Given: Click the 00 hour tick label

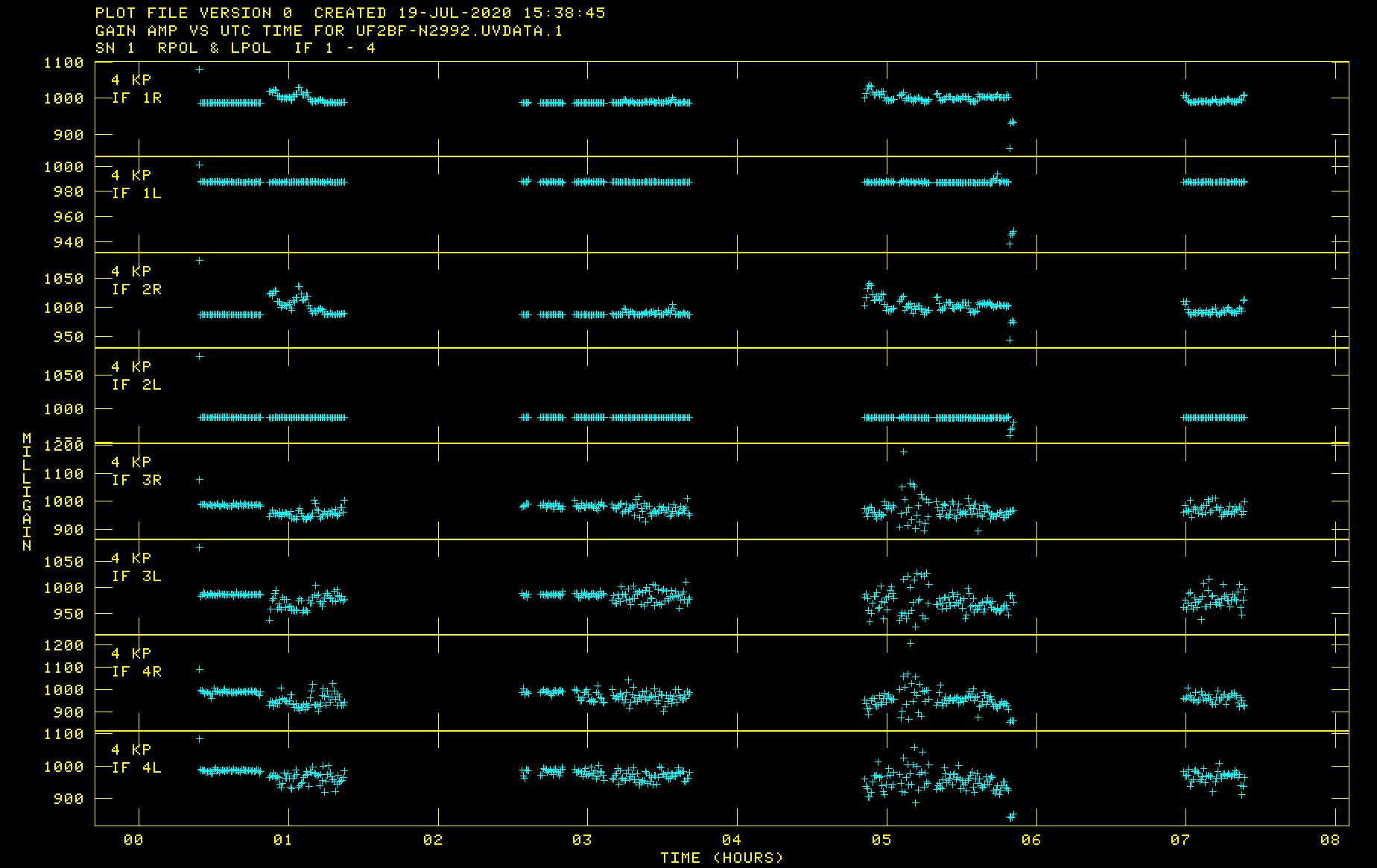Looking at the screenshot, I should click(133, 840).
